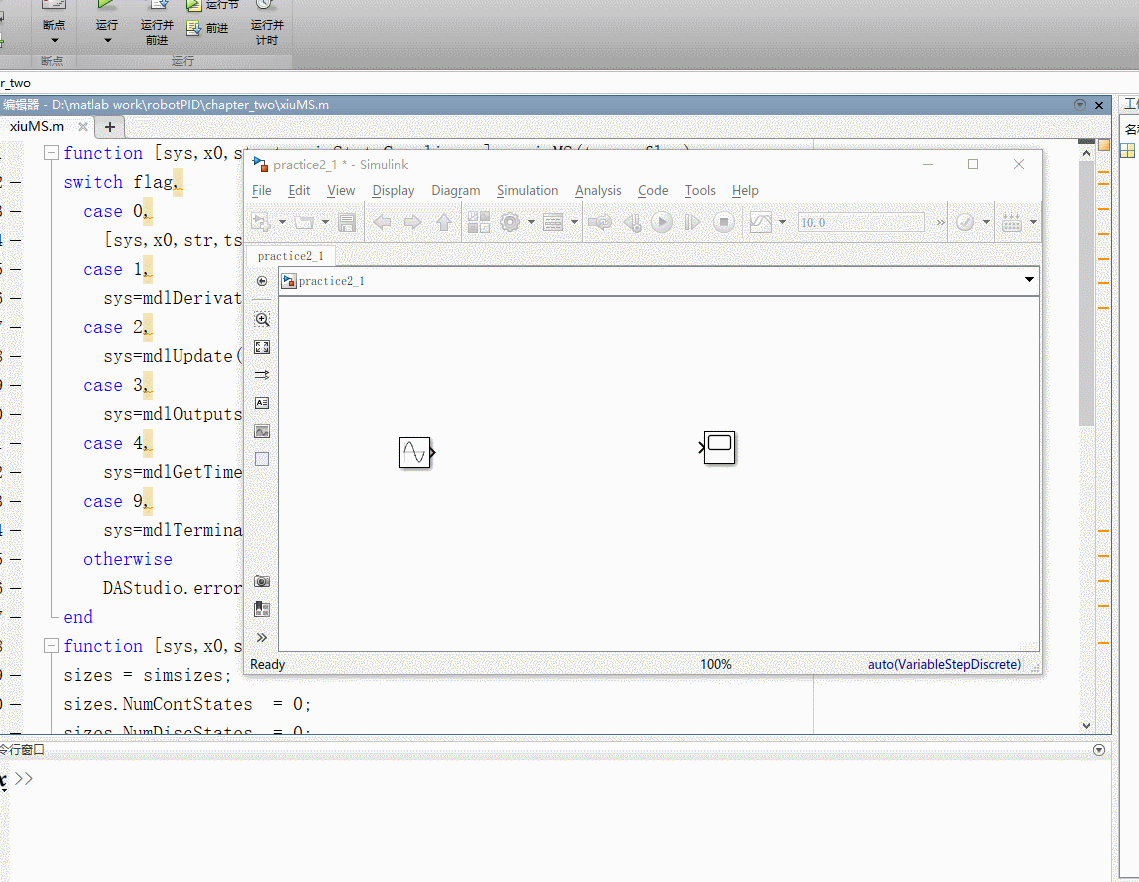Open Build Model dropdown arrow
The height and width of the screenshot is (882, 1139).
coord(1033,222)
